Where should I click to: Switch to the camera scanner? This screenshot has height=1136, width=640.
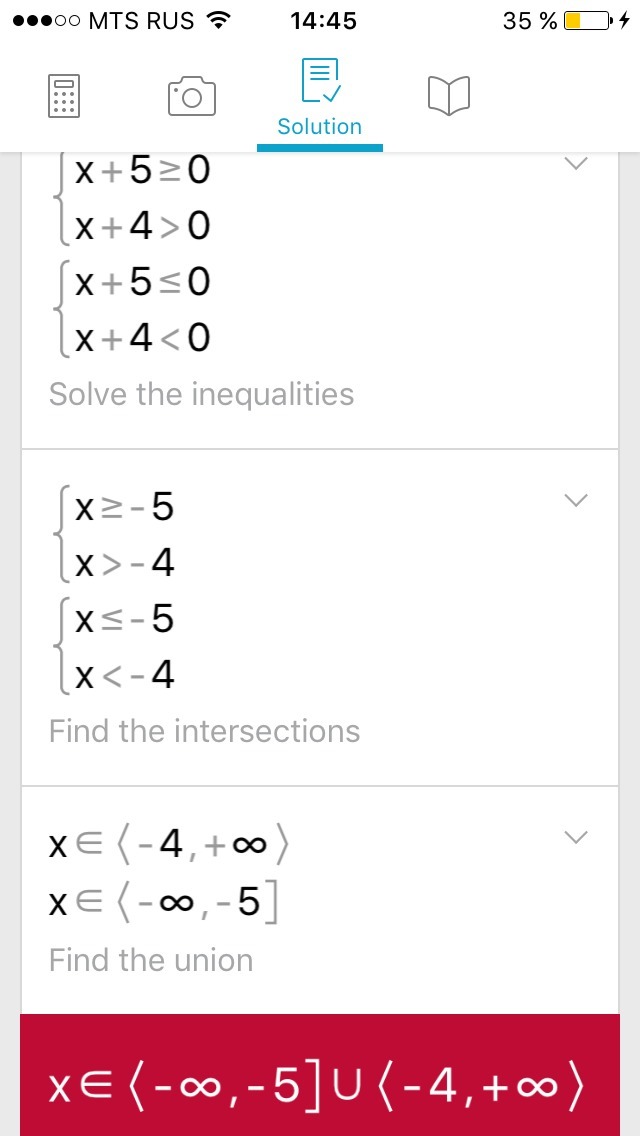coord(192,96)
